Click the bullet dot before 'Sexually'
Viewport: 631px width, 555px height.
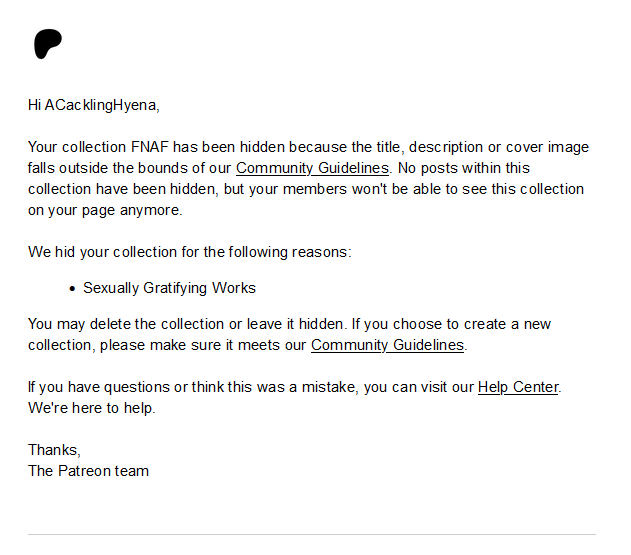(x=72, y=289)
